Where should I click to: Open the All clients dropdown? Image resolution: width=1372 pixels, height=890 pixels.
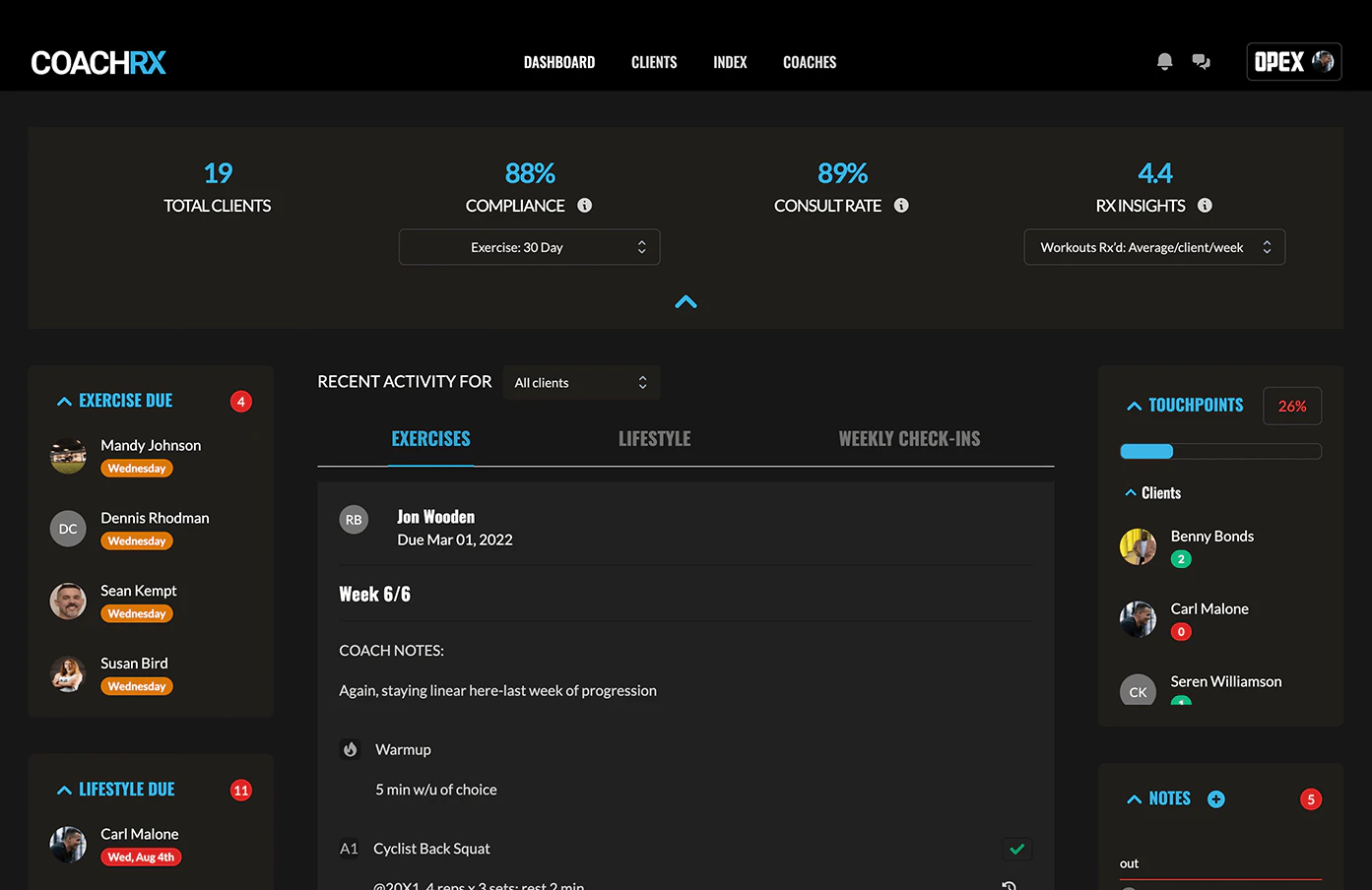[x=581, y=382]
